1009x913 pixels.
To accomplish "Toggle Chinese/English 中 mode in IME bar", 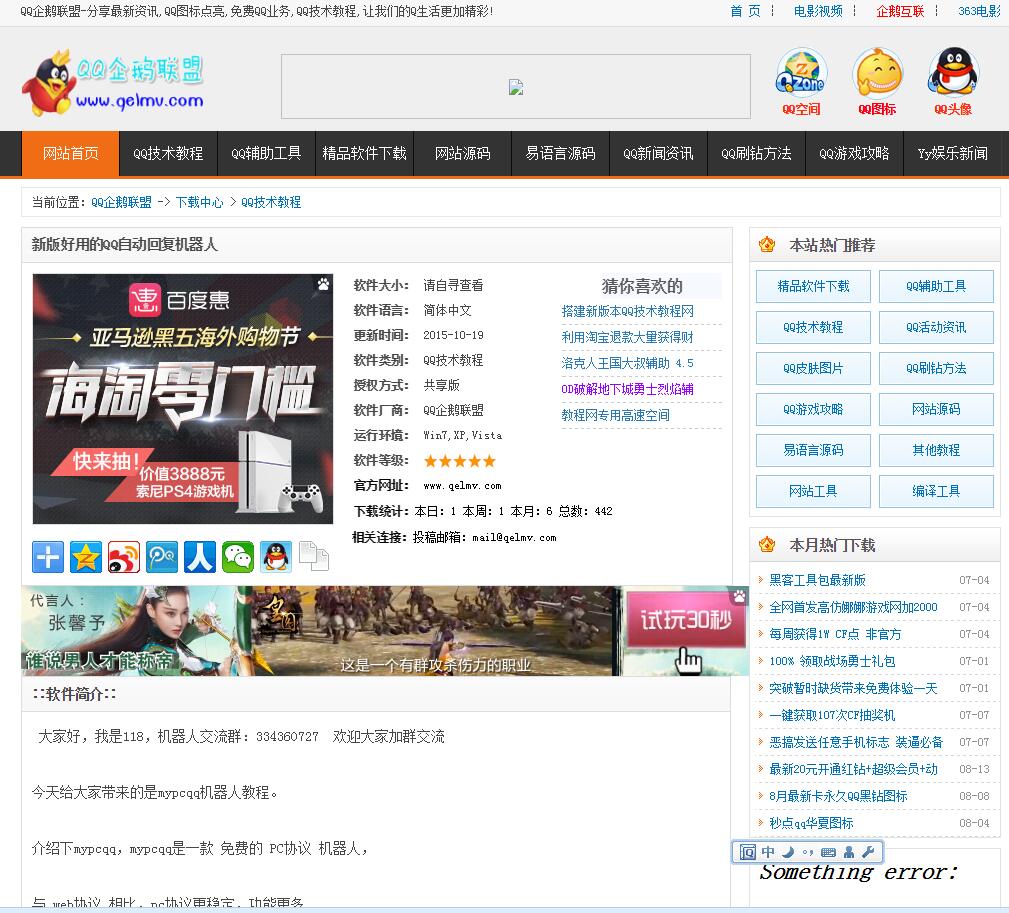I will pyautogui.click(x=768, y=852).
